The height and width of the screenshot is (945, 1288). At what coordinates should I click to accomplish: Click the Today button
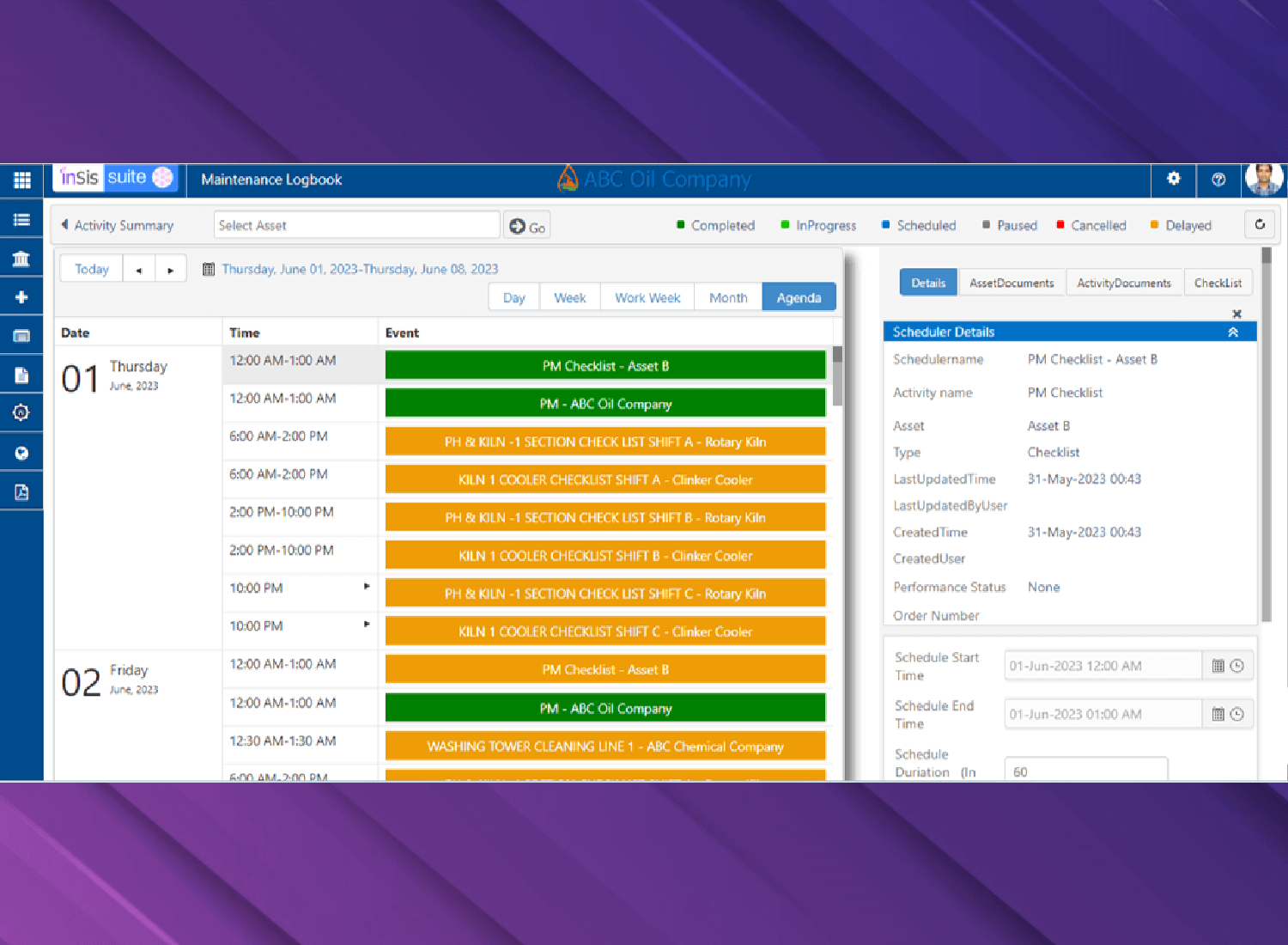pos(92,269)
